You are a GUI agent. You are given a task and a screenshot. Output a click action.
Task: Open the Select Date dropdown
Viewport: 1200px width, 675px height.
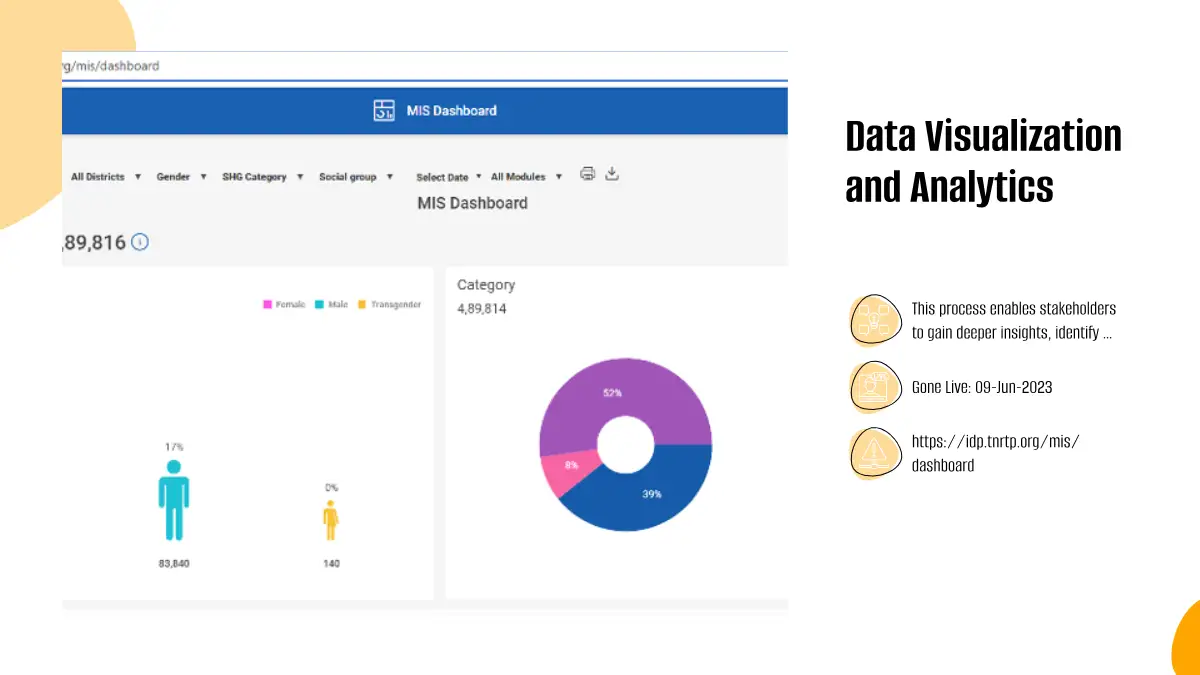pos(448,177)
